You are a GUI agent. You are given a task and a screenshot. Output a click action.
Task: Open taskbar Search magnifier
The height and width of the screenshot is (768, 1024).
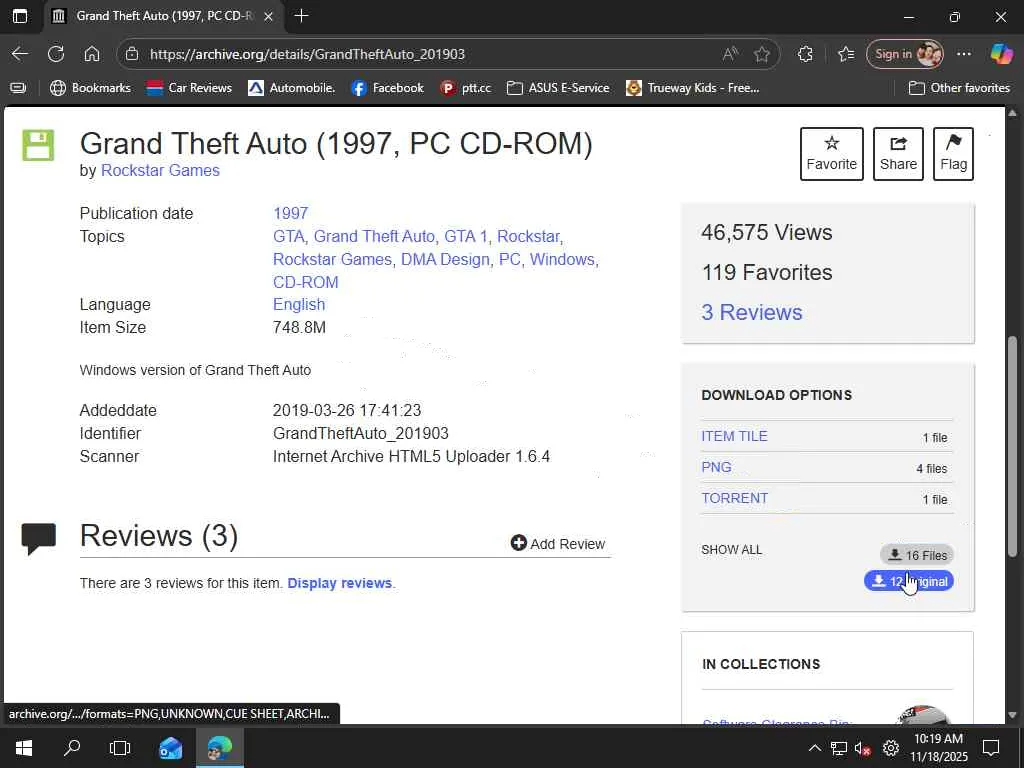tap(72, 748)
